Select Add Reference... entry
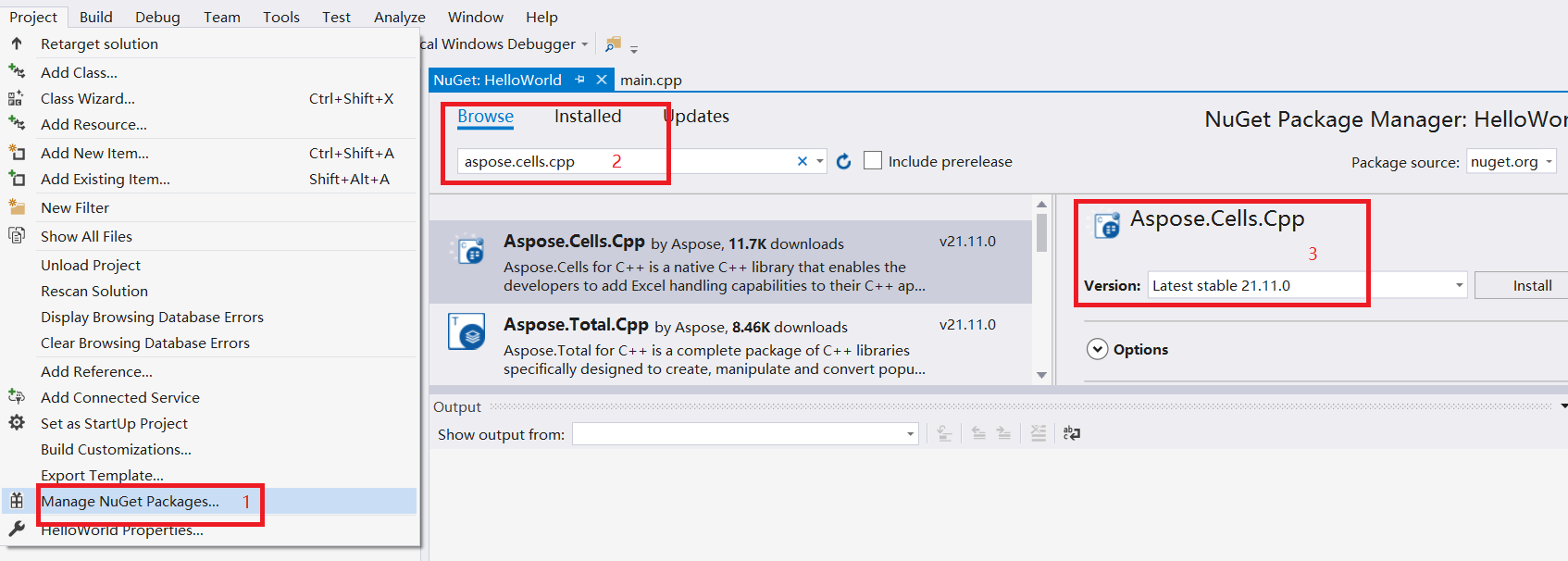 click(209, 371)
